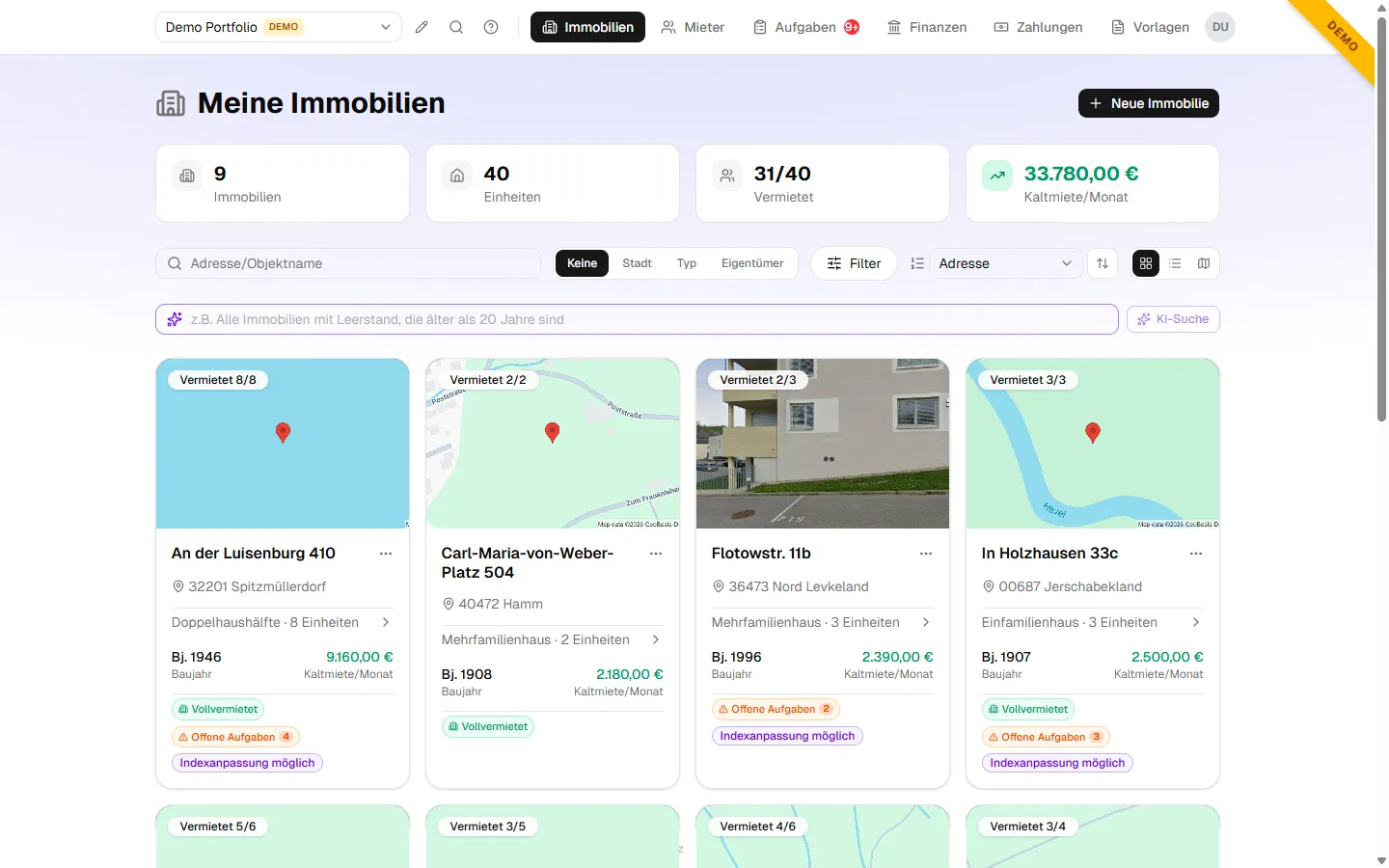Image resolution: width=1389 pixels, height=868 pixels.
Task: Group properties by Stadt
Action: click(x=637, y=263)
